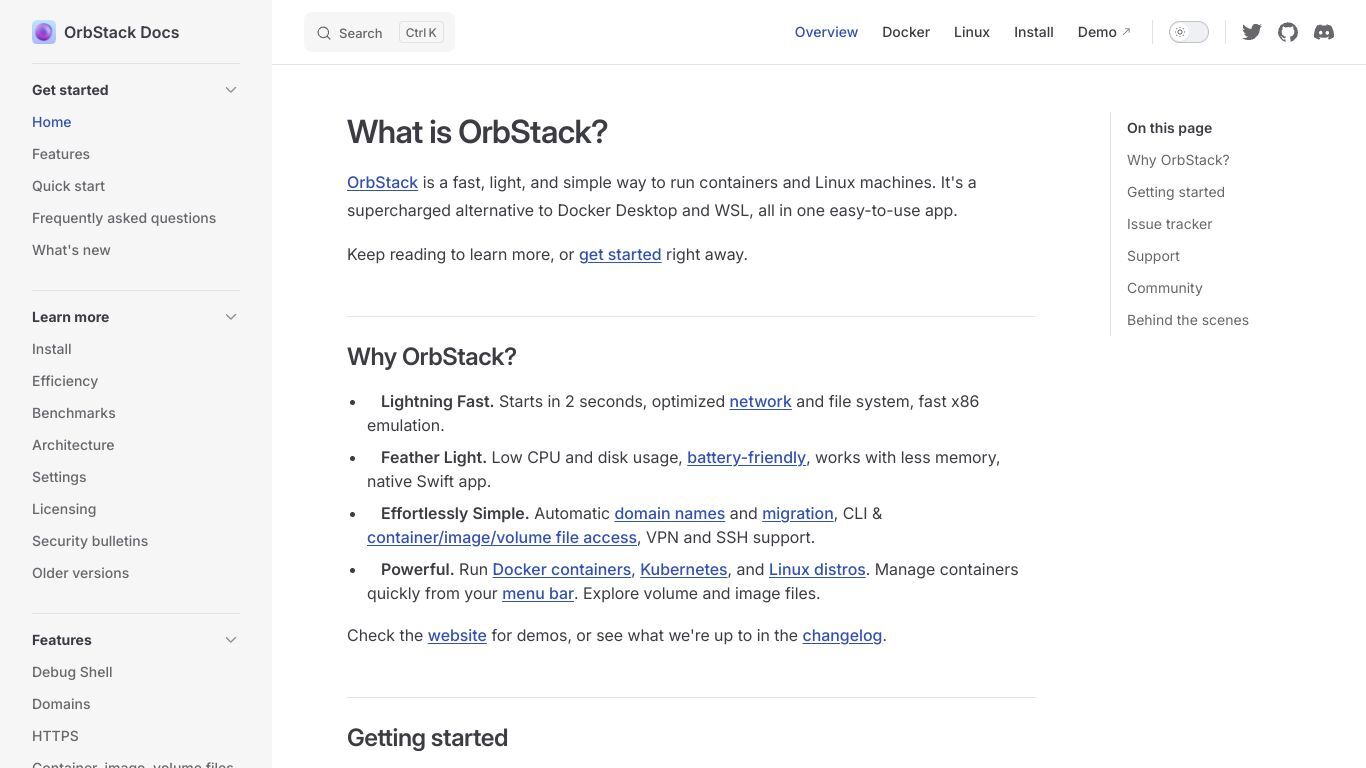Image resolution: width=1366 pixels, height=768 pixels.
Task: Collapse the Features sidebar section
Action: [231, 640]
